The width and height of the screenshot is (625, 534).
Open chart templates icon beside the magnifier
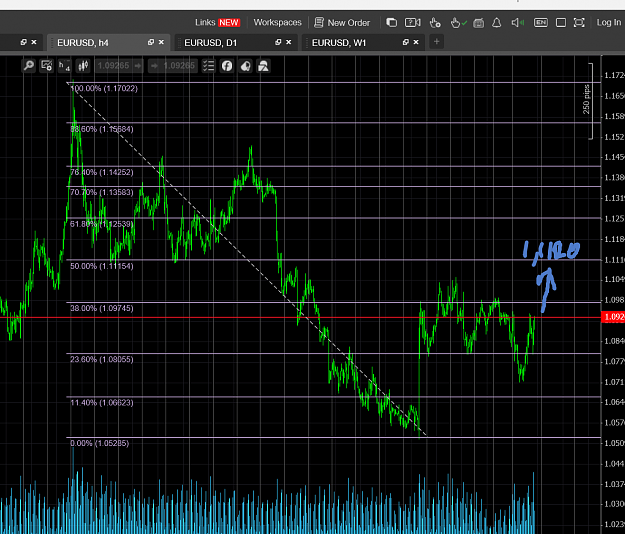[46, 66]
